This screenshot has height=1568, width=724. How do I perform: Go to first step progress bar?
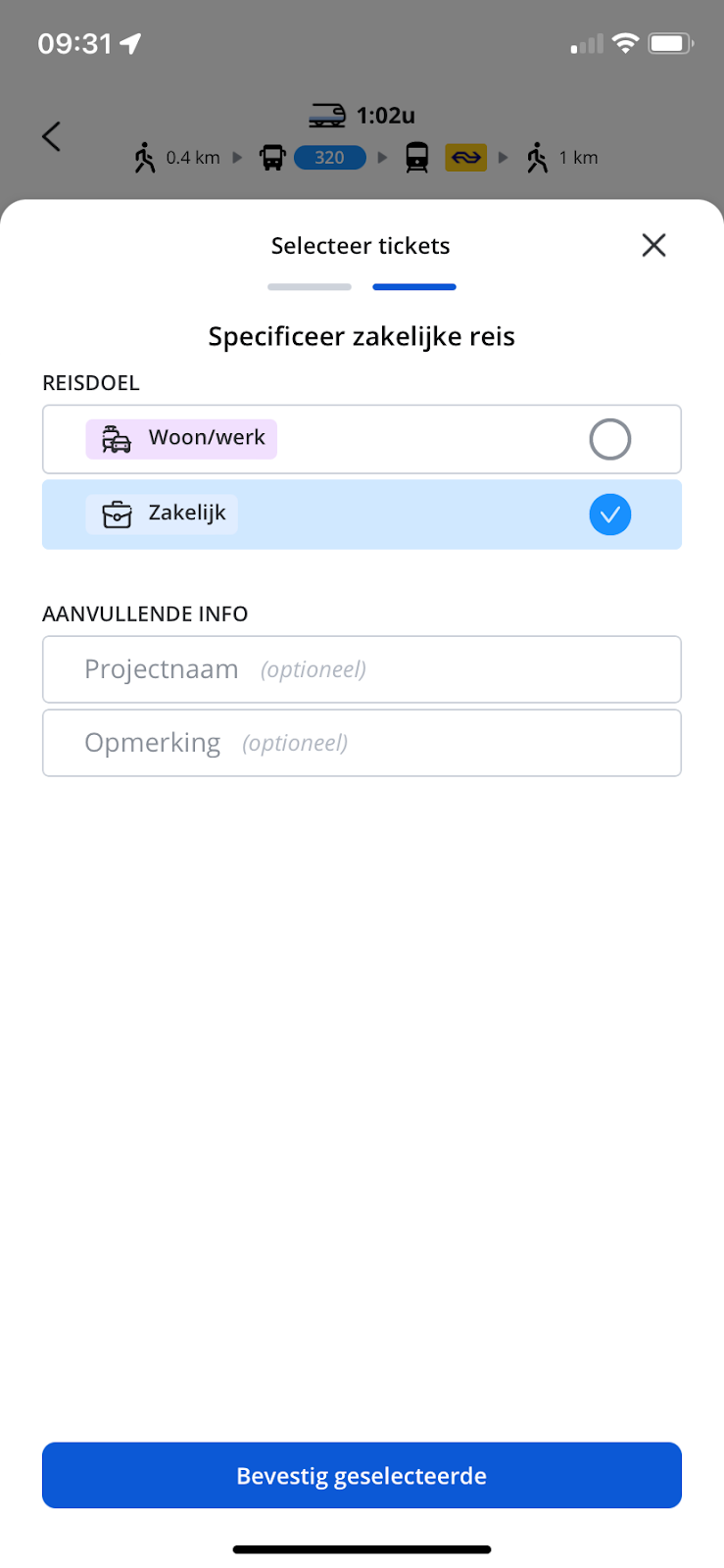pos(310,287)
